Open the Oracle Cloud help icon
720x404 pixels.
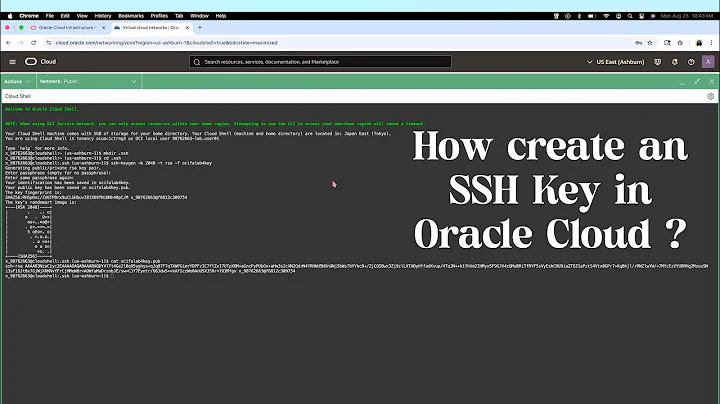(691, 62)
